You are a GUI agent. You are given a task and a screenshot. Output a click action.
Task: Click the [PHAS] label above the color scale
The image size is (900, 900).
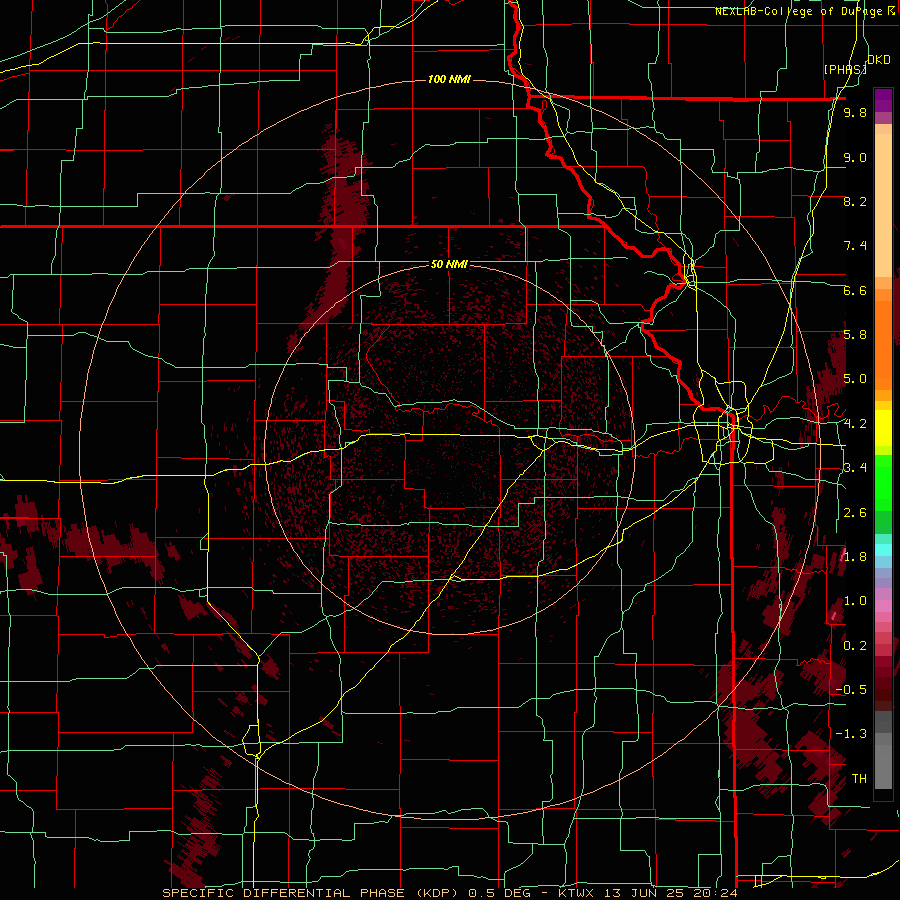tap(845, 70)
